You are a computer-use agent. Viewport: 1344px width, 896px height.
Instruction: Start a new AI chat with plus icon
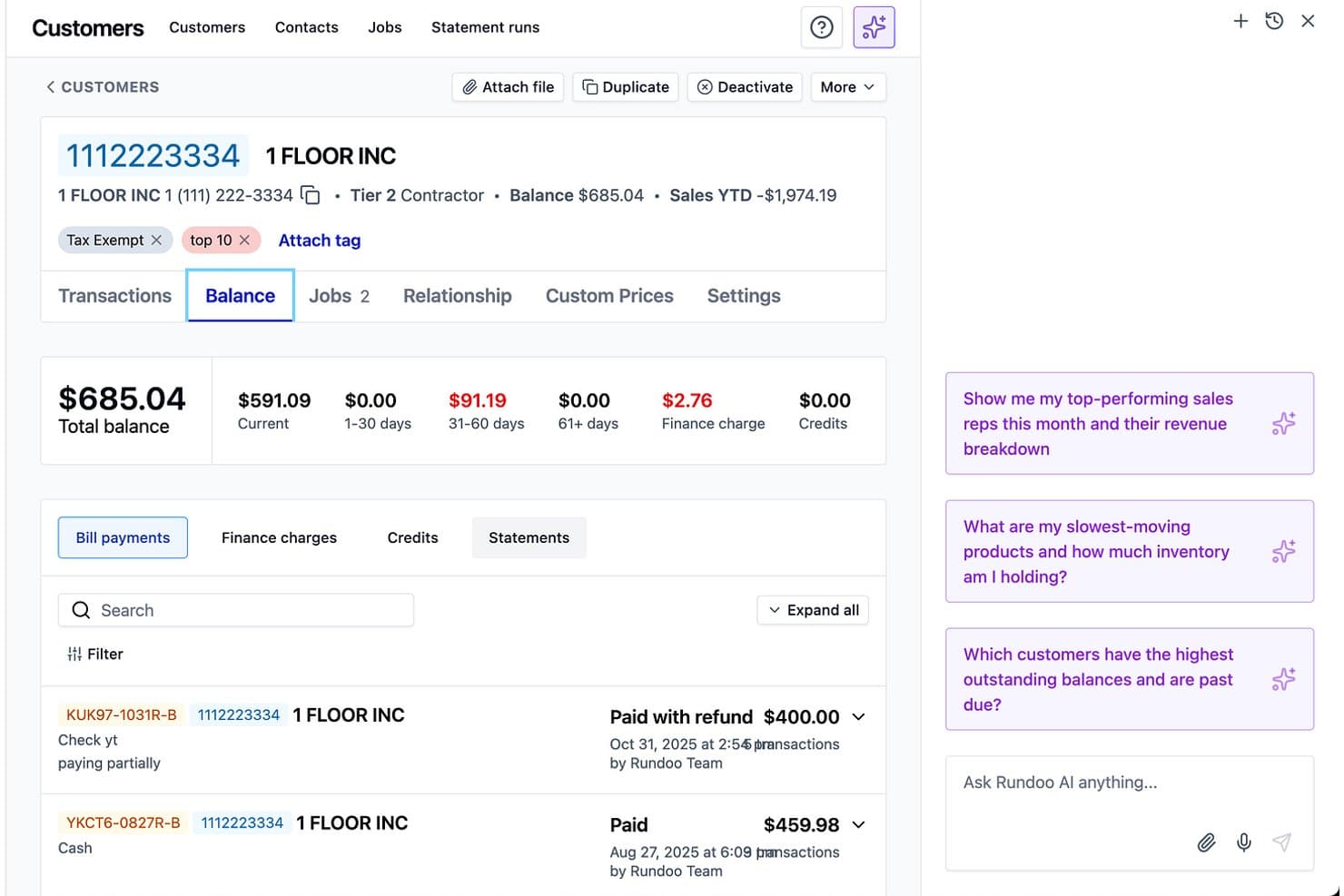click(1240, 21)
